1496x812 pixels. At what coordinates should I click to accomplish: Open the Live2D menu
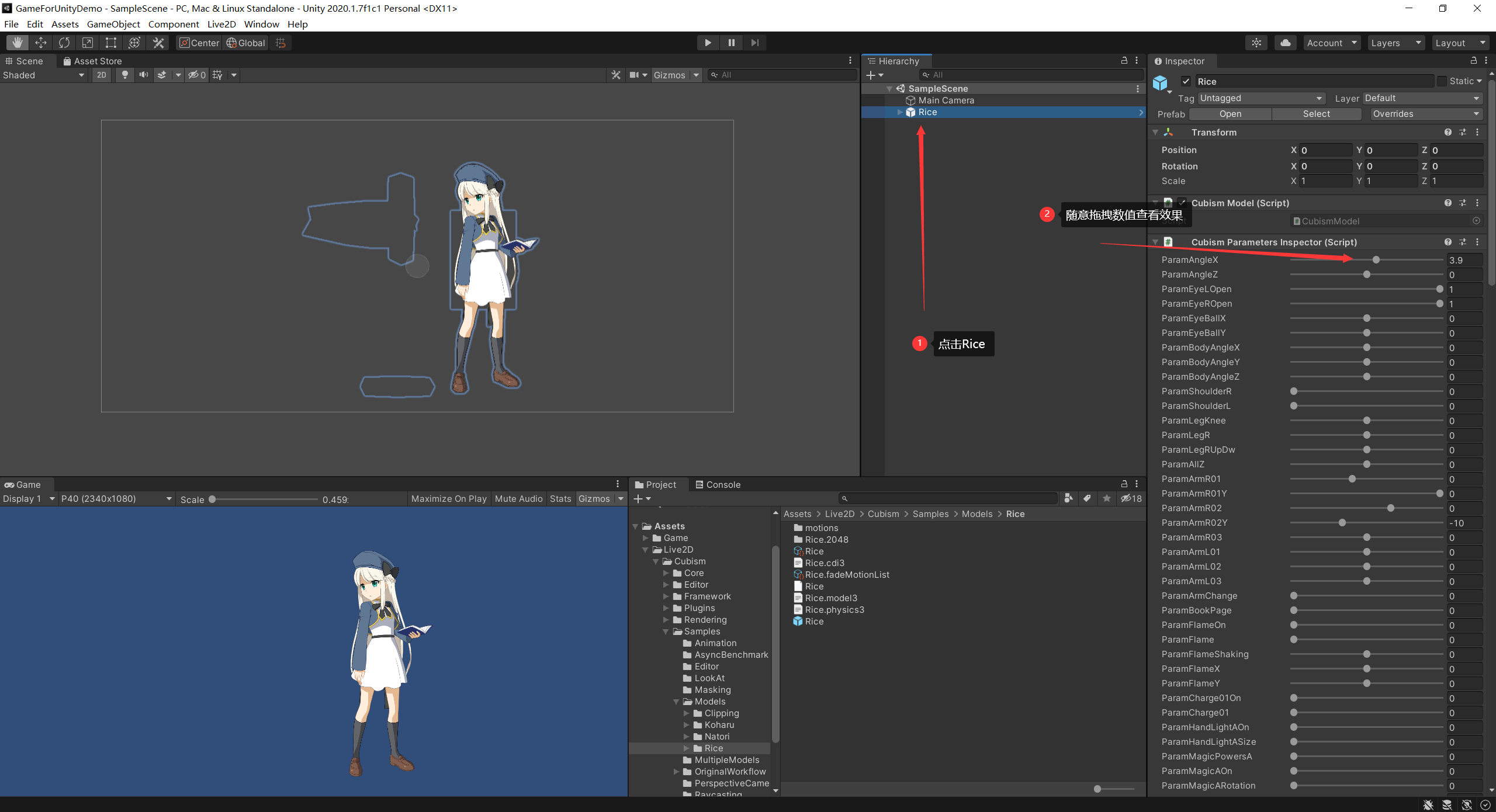221,24
